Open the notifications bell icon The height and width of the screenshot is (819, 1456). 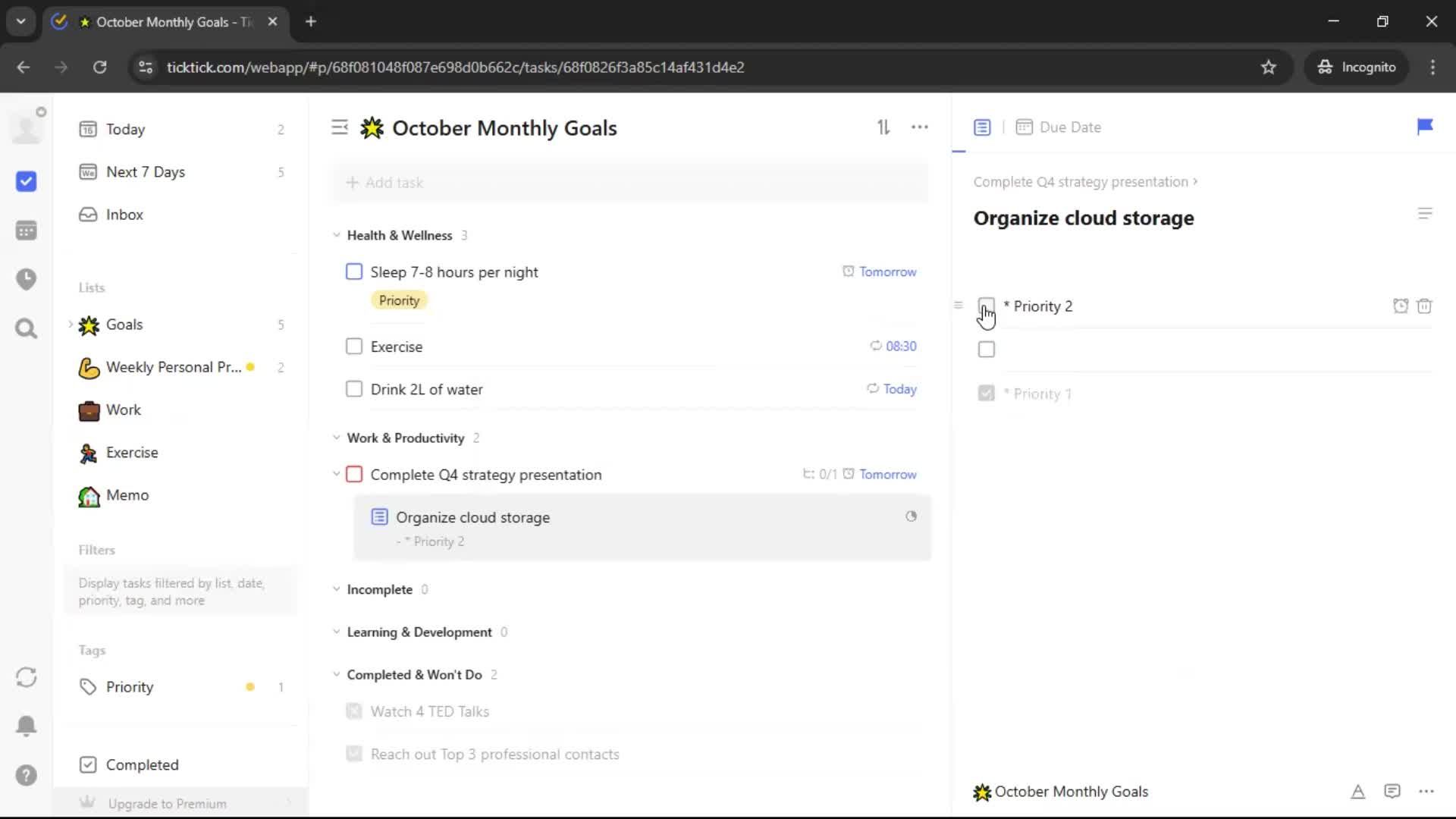tap(27, 726)
